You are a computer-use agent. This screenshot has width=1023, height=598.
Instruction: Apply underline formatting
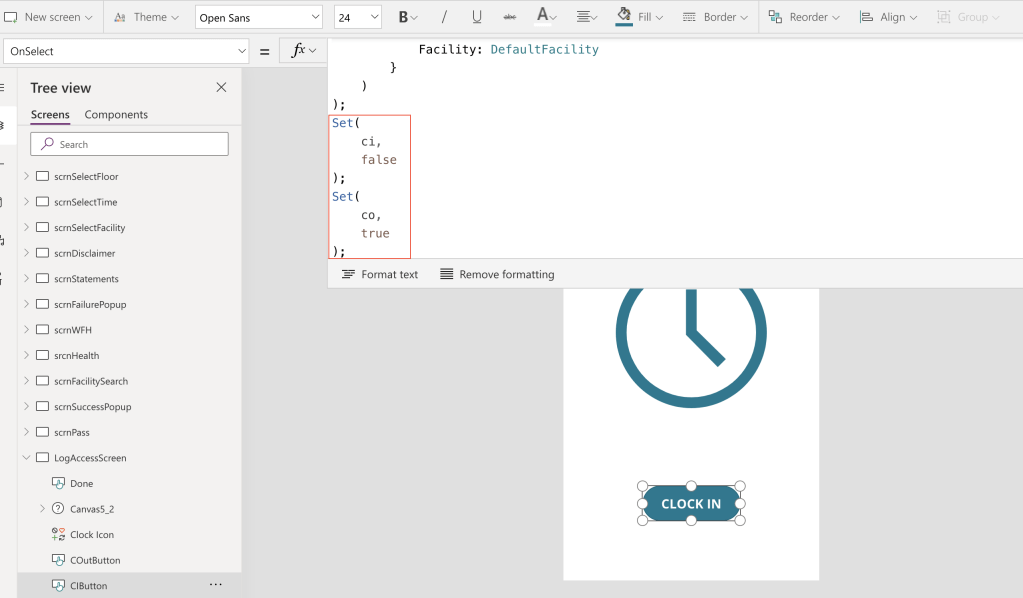(477, 17)
